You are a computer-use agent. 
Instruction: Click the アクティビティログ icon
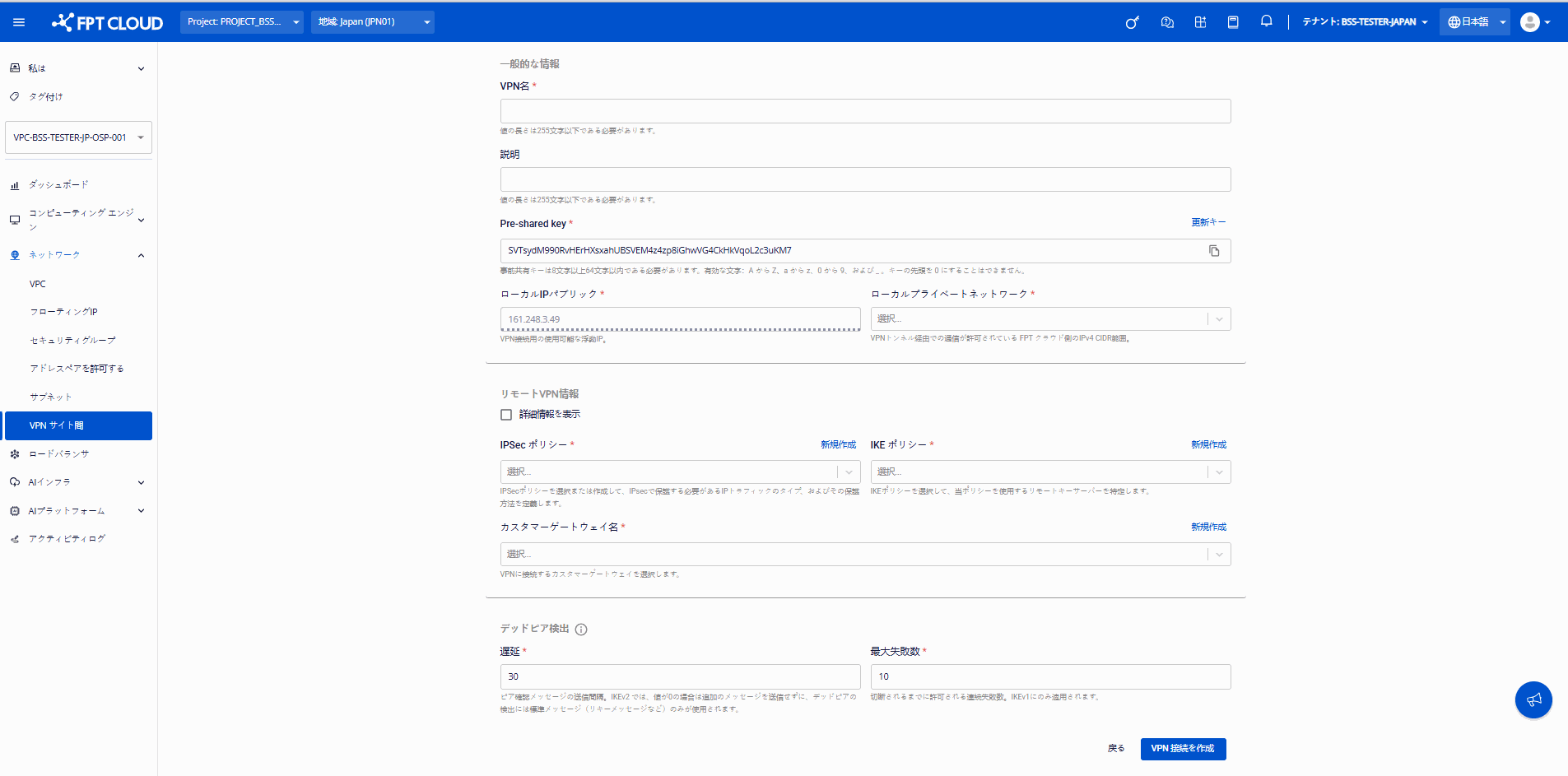15,539
